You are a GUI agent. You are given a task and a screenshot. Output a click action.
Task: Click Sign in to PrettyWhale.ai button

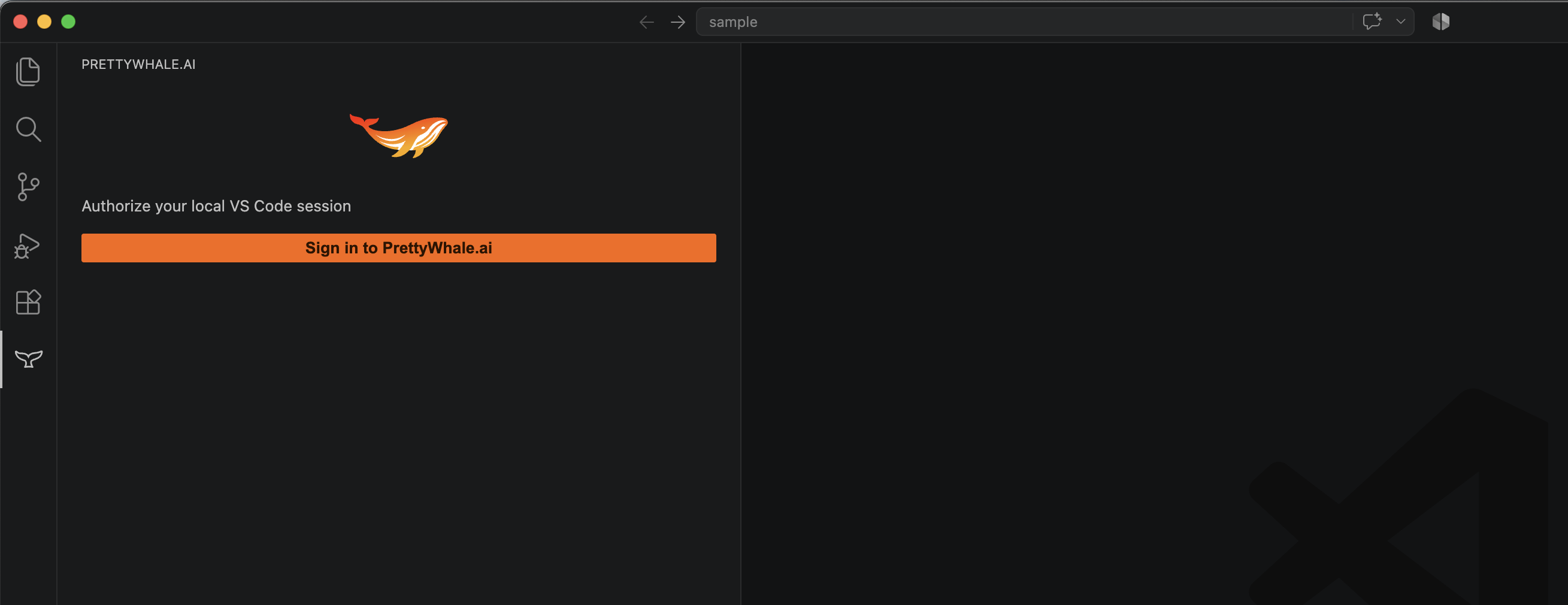point(399,248)
